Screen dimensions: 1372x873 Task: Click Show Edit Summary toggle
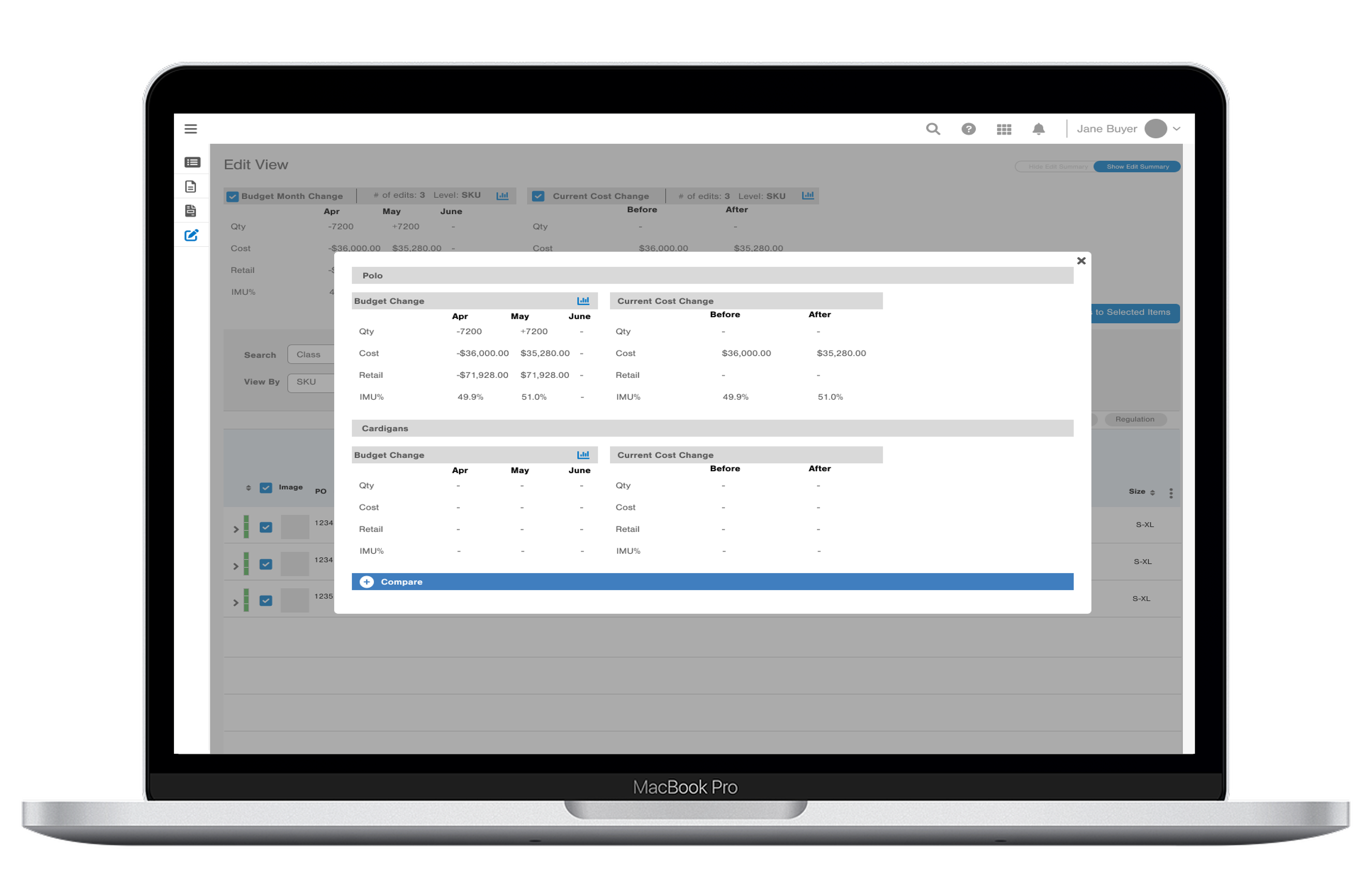pos(1137,167)
